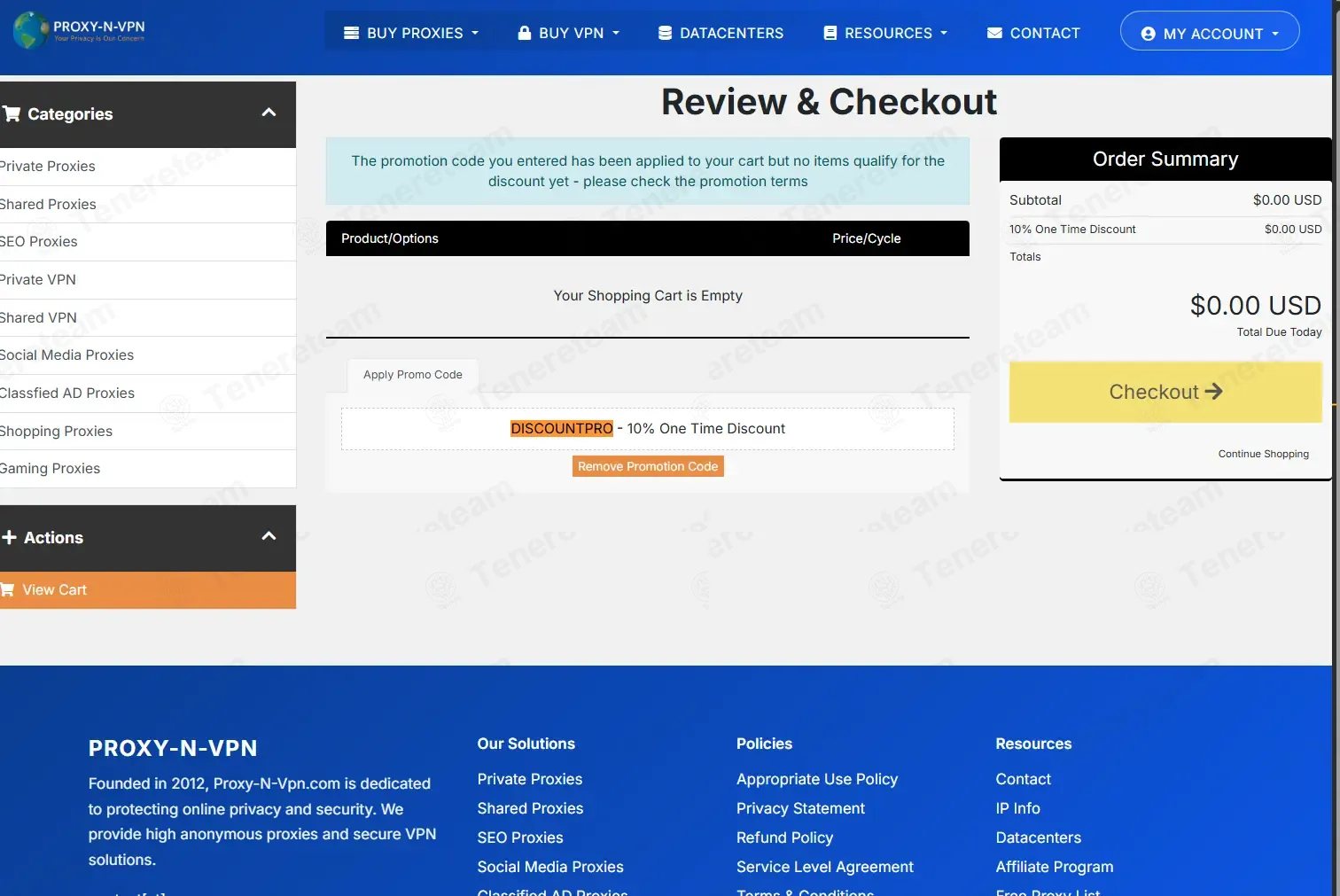Open footer Shared Proxies link
Screen dimensions: 1340x896
[x=530, y=808]
